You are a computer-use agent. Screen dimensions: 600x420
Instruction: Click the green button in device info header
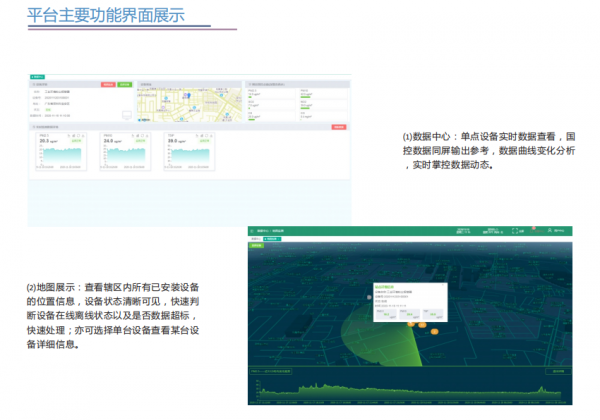pyautogui.click(x=124, y=86)
